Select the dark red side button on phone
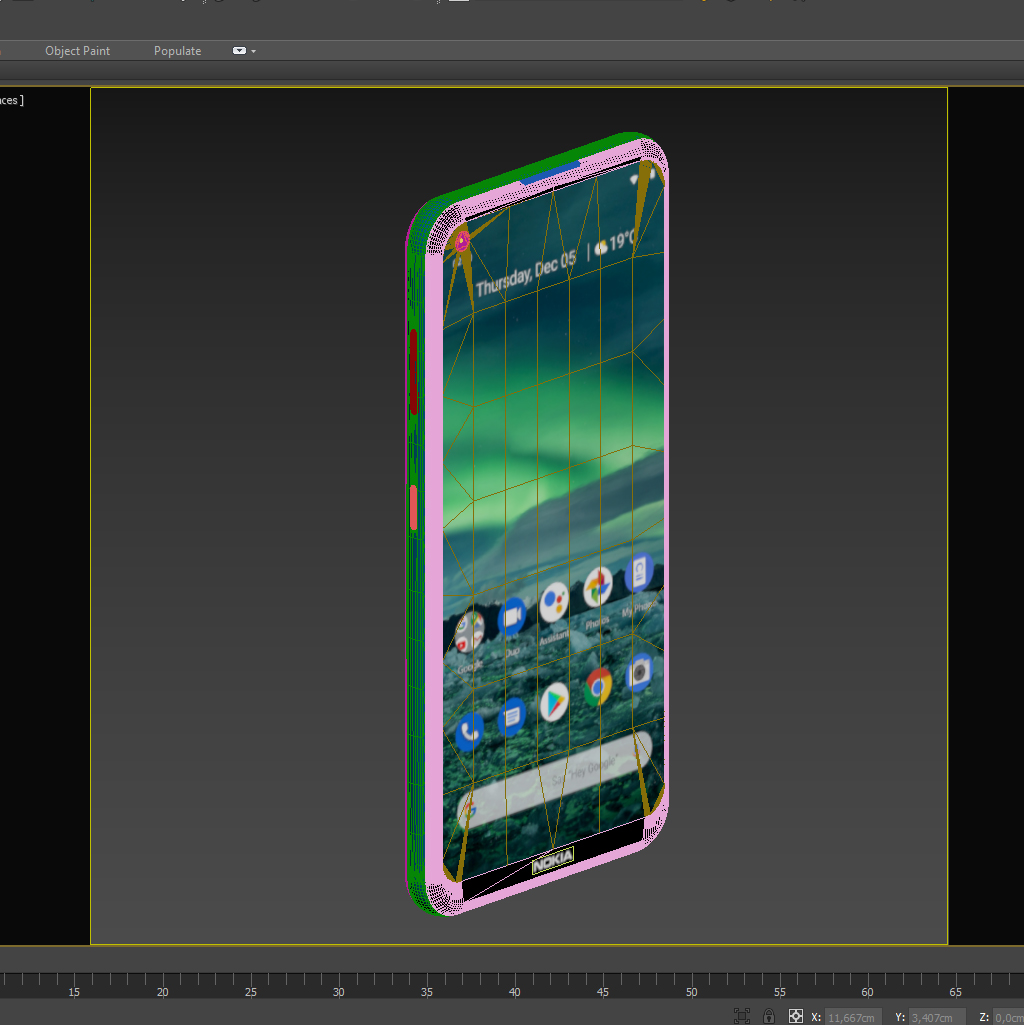 pos(413,371)
